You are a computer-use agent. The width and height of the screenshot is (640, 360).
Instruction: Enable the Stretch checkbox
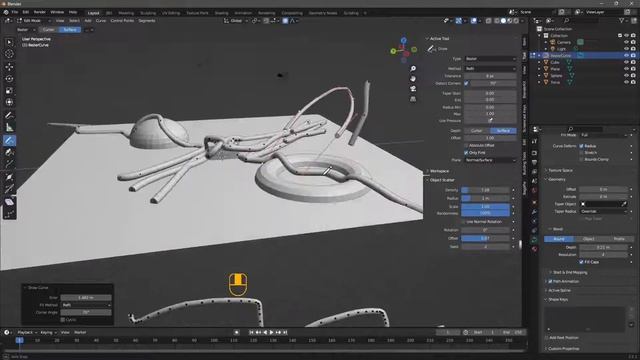(581, 153)
